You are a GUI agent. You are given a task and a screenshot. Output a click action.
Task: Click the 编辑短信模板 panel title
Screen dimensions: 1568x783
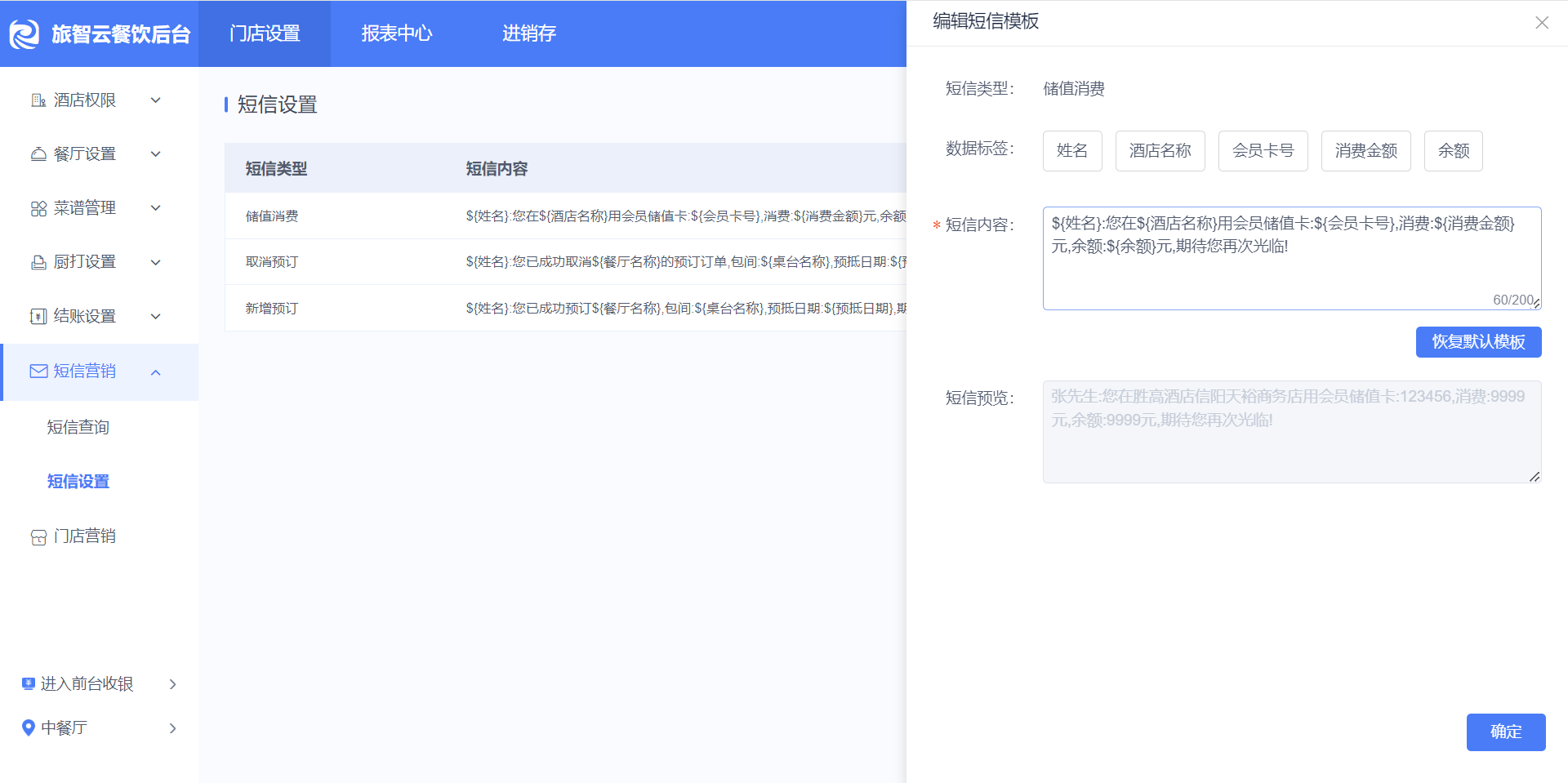tap(987, 22)
